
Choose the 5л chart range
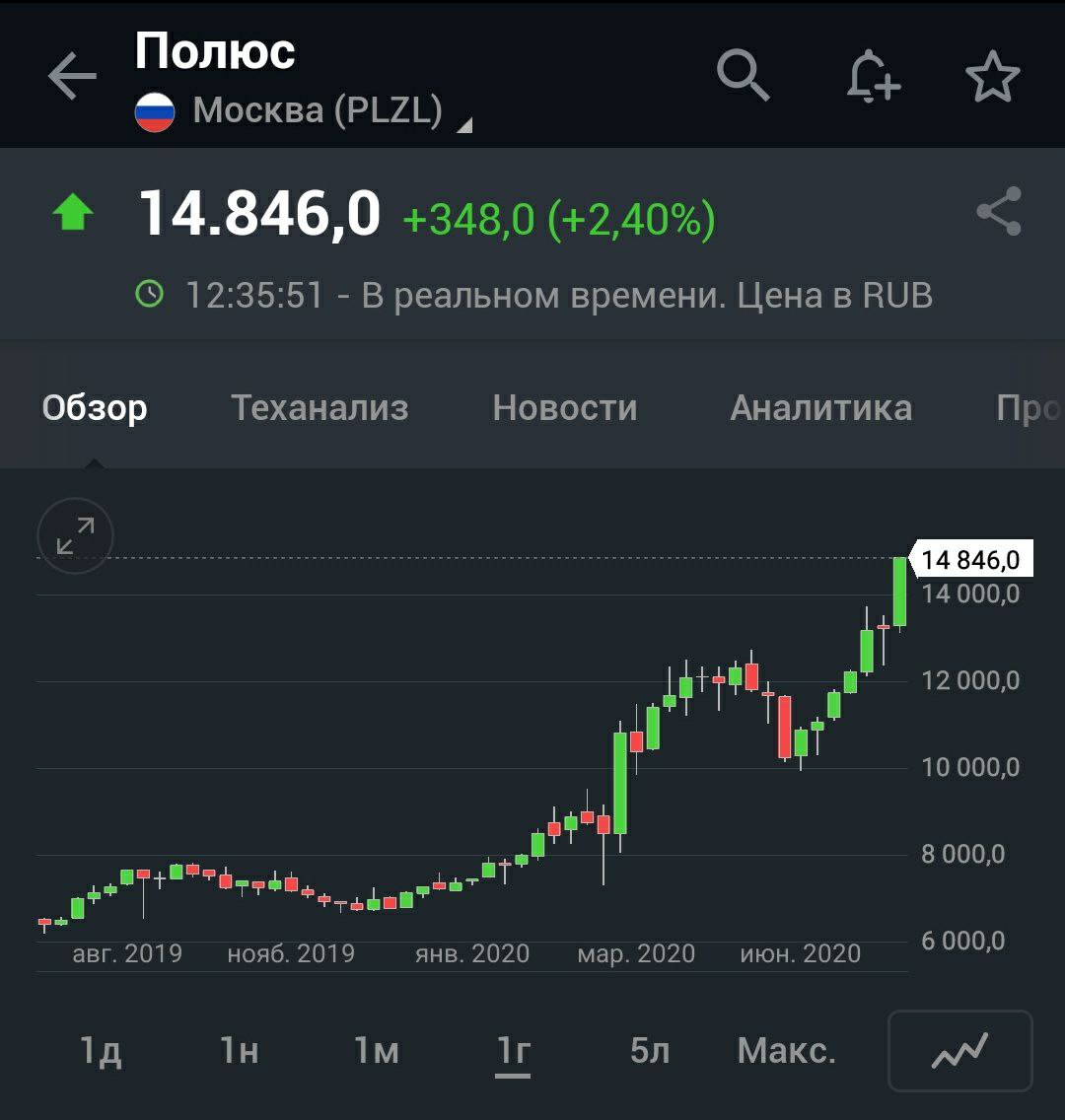coord(649,1051)
